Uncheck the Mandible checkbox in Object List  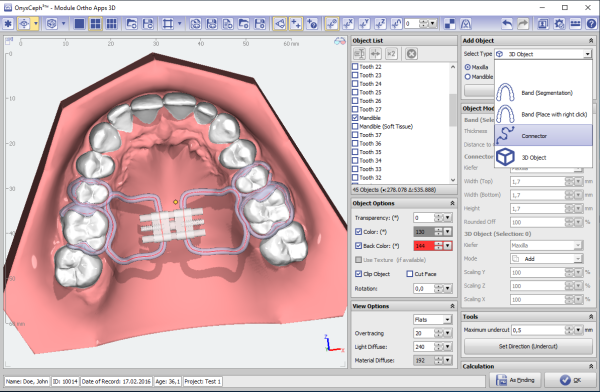point(355,118)
